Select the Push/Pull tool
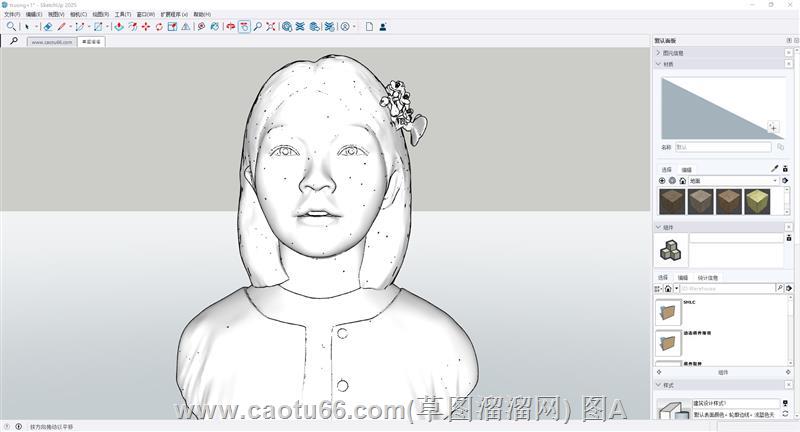The height and width of the screenshot is (432, 800). pyautogui.click(x=119, y=27)
